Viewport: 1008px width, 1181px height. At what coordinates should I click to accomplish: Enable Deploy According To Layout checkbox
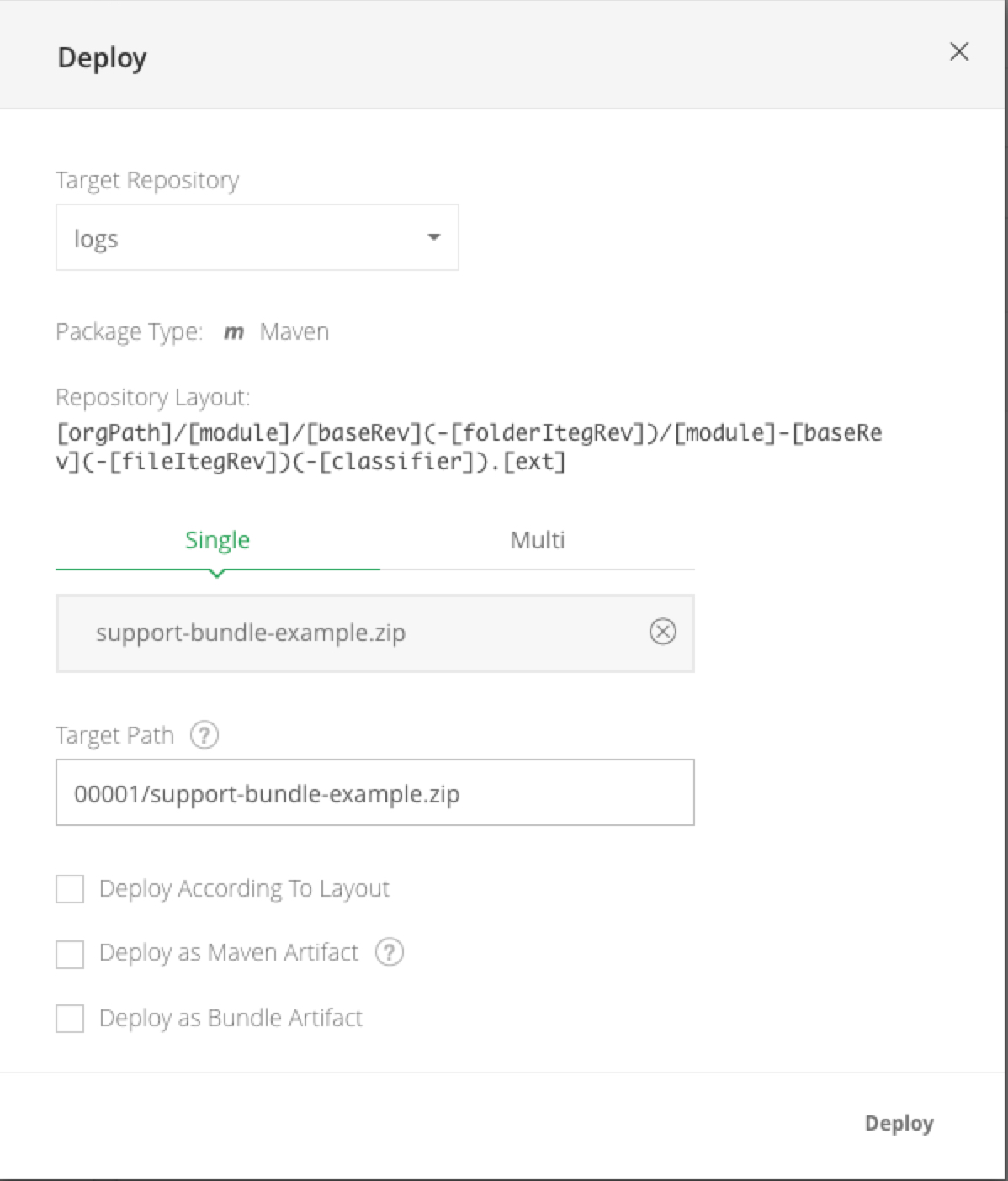tap(70, 889)
